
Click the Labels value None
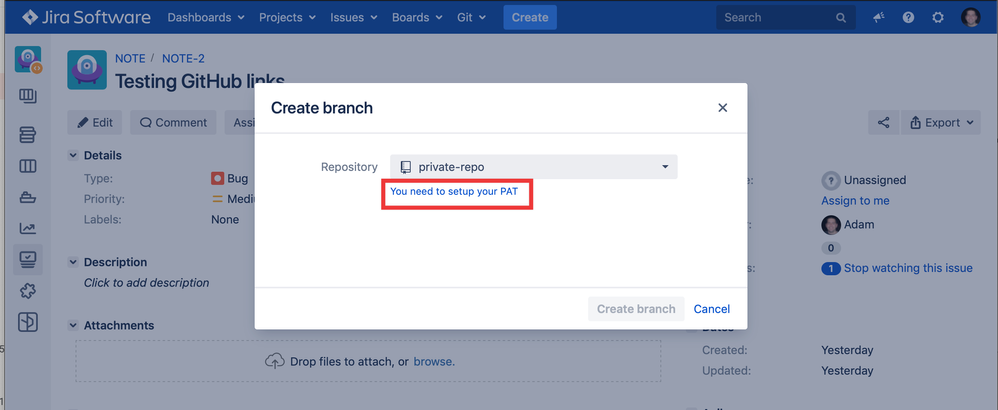(x=225, y=220)
